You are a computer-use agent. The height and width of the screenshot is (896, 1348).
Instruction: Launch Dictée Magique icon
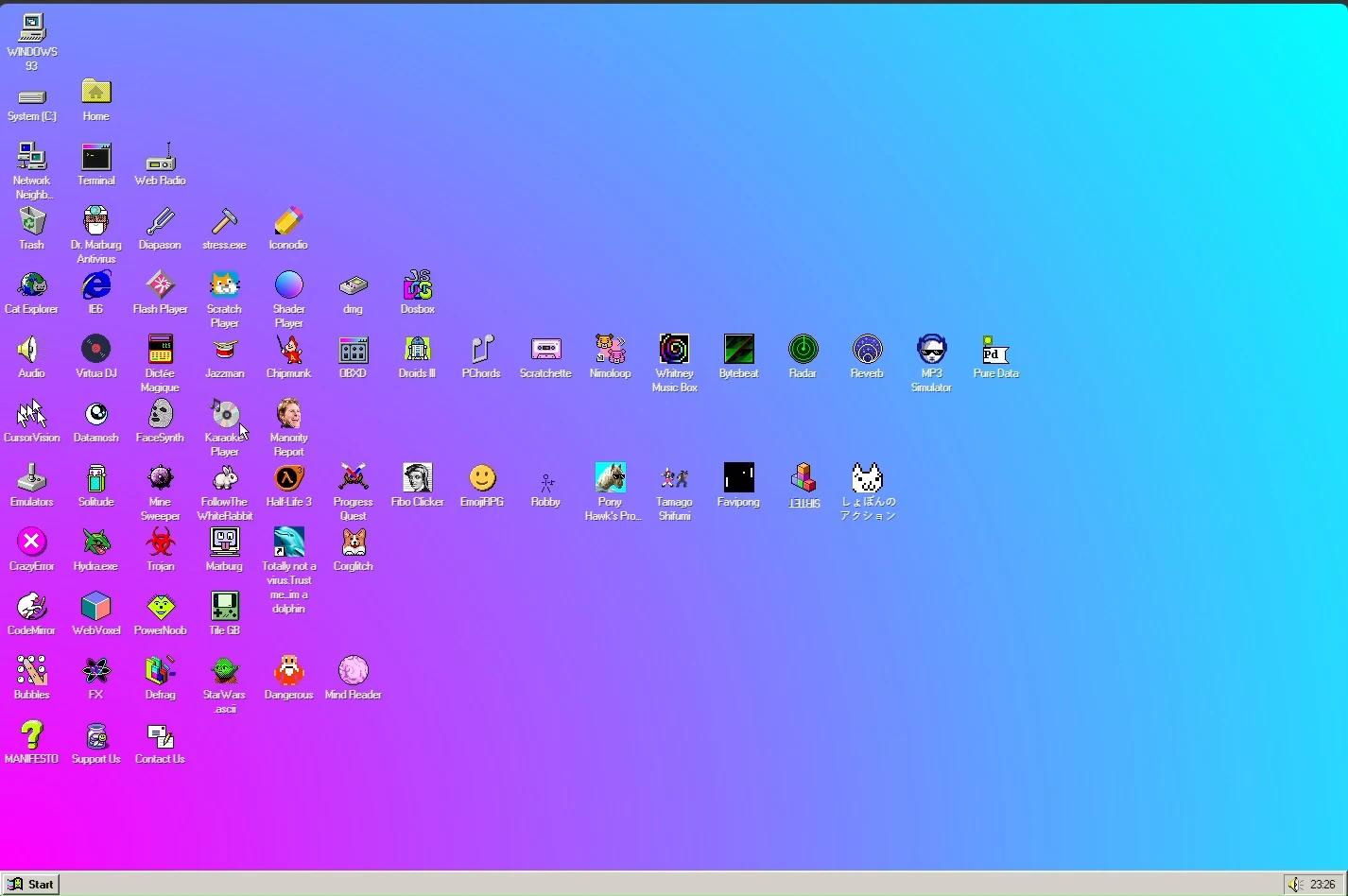tap(160, 350)
